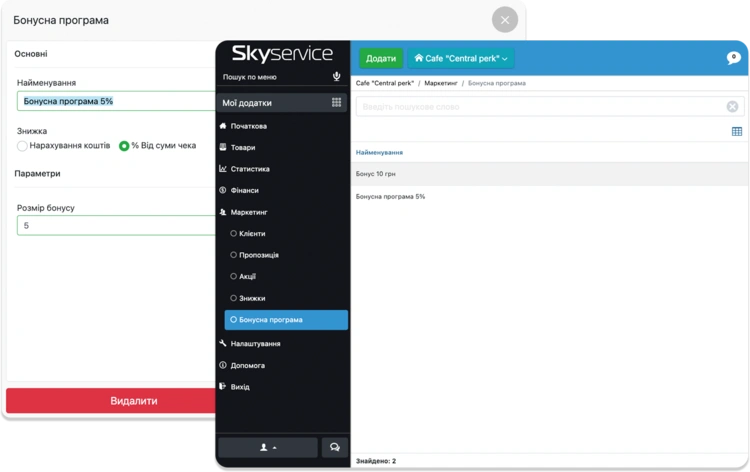Click the Статистика chart icon
The height and width of the screenshot is (472, 750).
pyautogui.click(x=223, y=169)
